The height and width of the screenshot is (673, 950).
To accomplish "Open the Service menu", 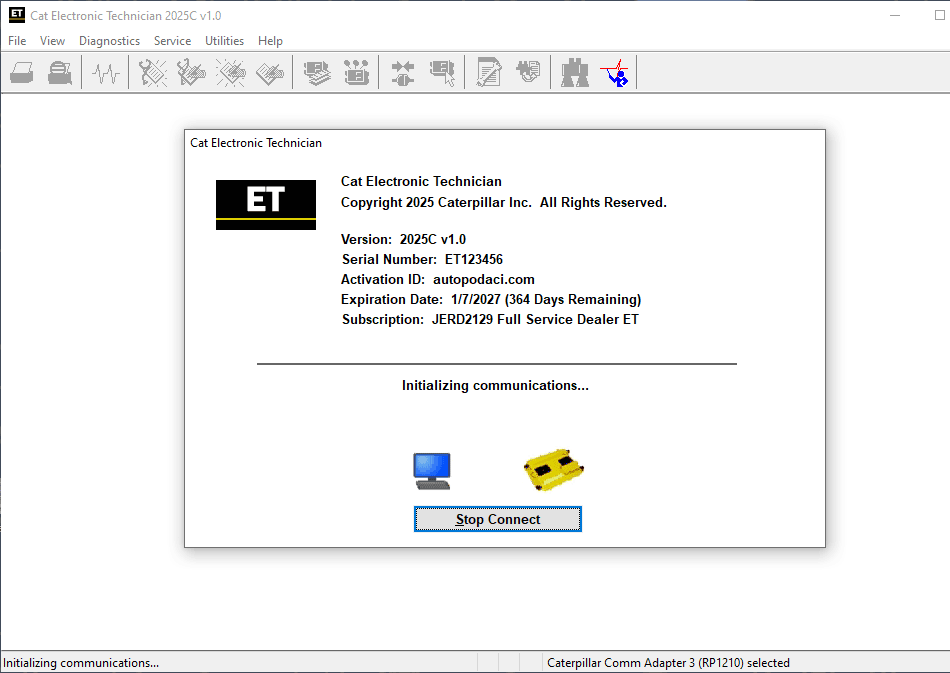I will (x=172, y=41).
